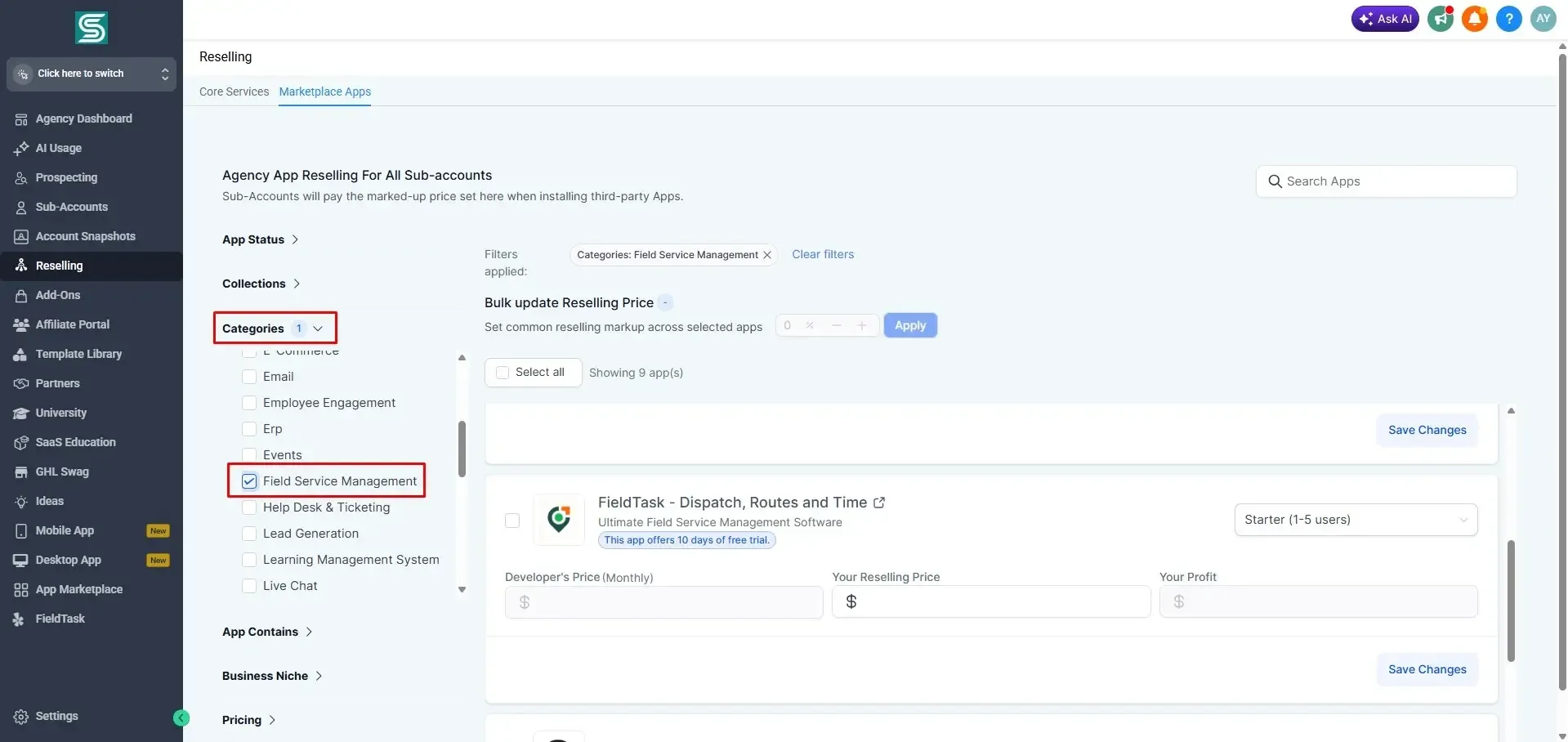Open Settings in the sidebar
The image size is (1568, 742).
tap(56, 716)
